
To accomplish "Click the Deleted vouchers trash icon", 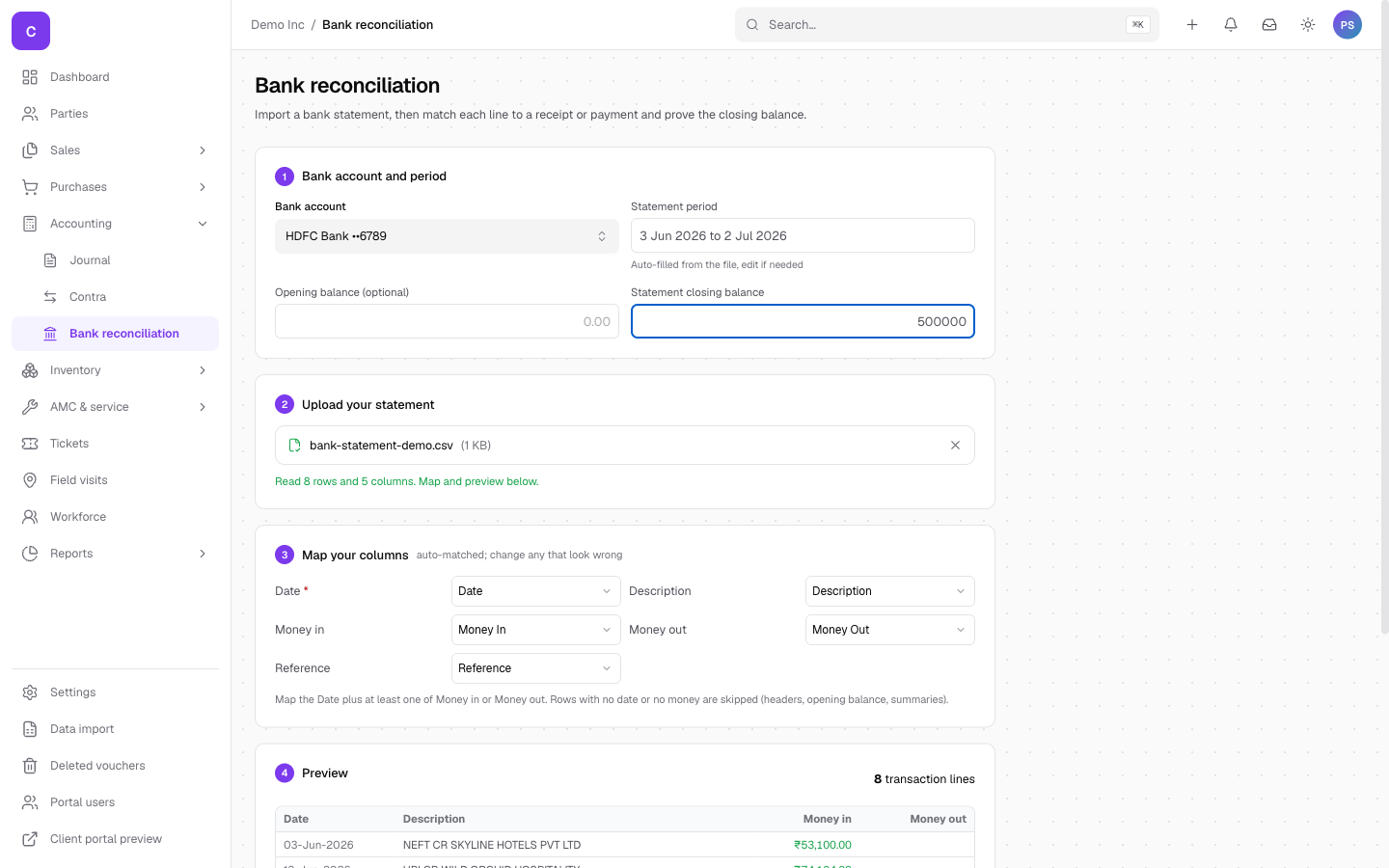I will click(30, 766).
